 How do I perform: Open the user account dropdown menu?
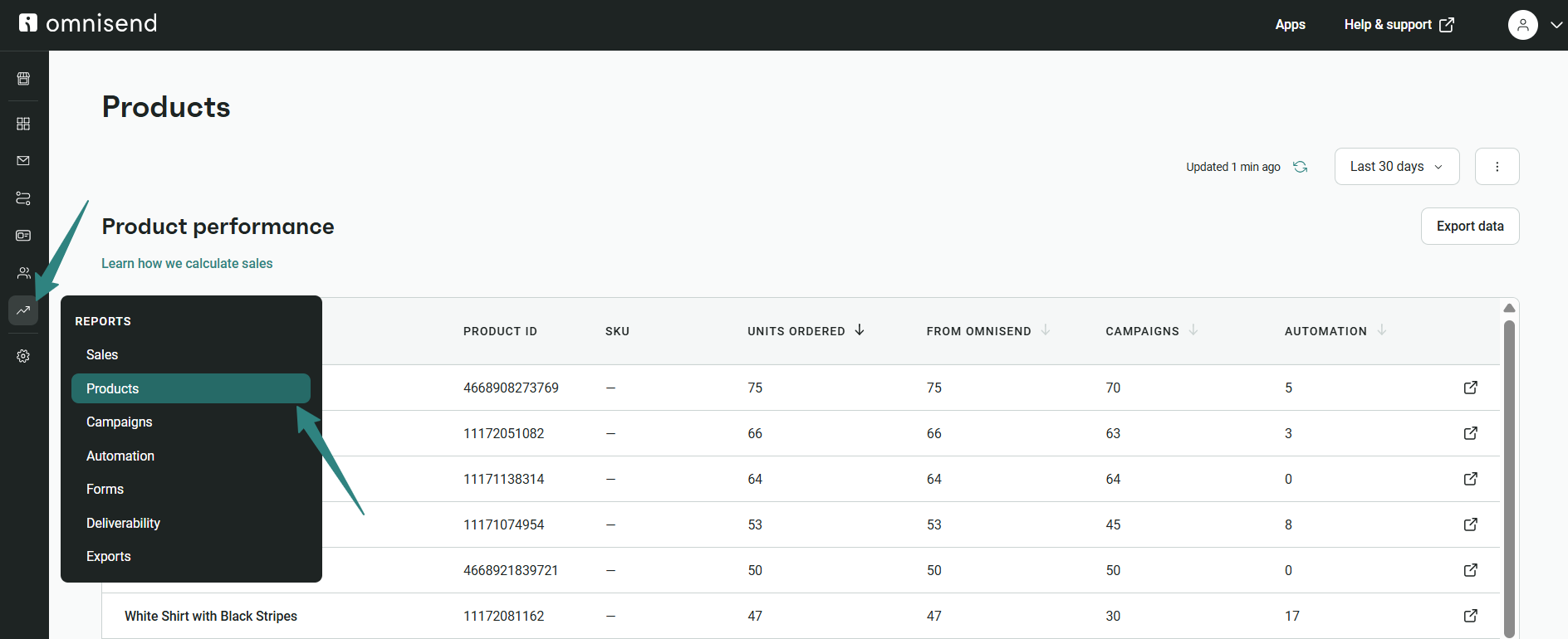pos(1534,25)
